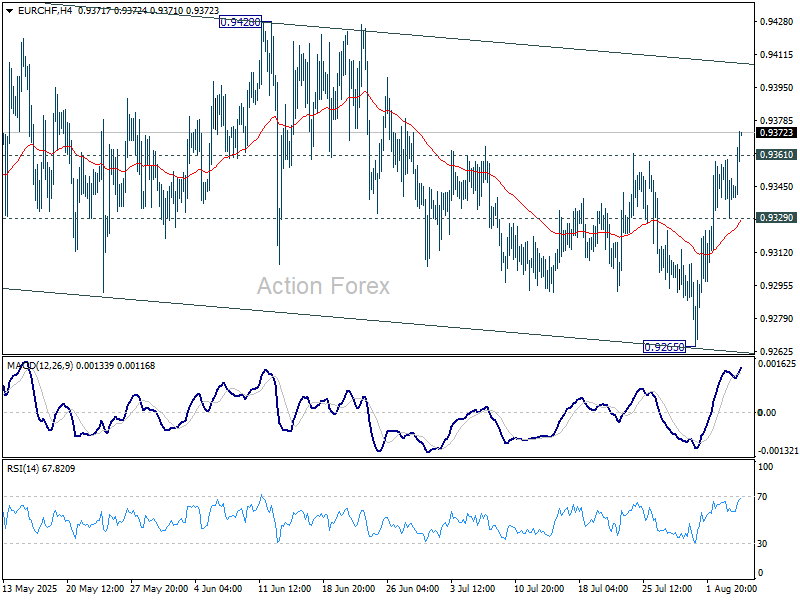Viewport: 800px width, 600px height.
Task: Click the 25 Jul 12:00 time label
Action: click(x=665, y=589)
